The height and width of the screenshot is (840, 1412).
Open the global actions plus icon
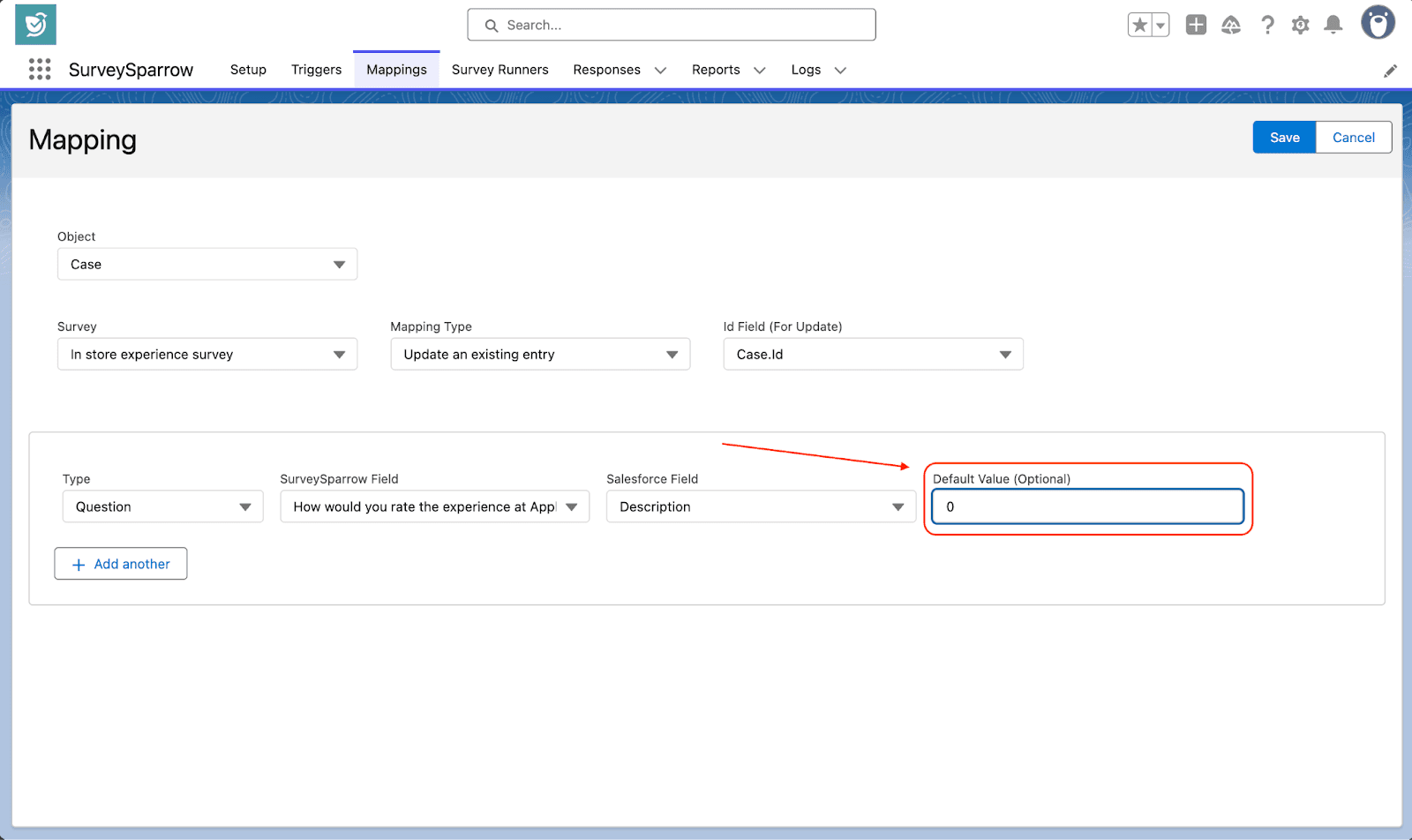1196,25
